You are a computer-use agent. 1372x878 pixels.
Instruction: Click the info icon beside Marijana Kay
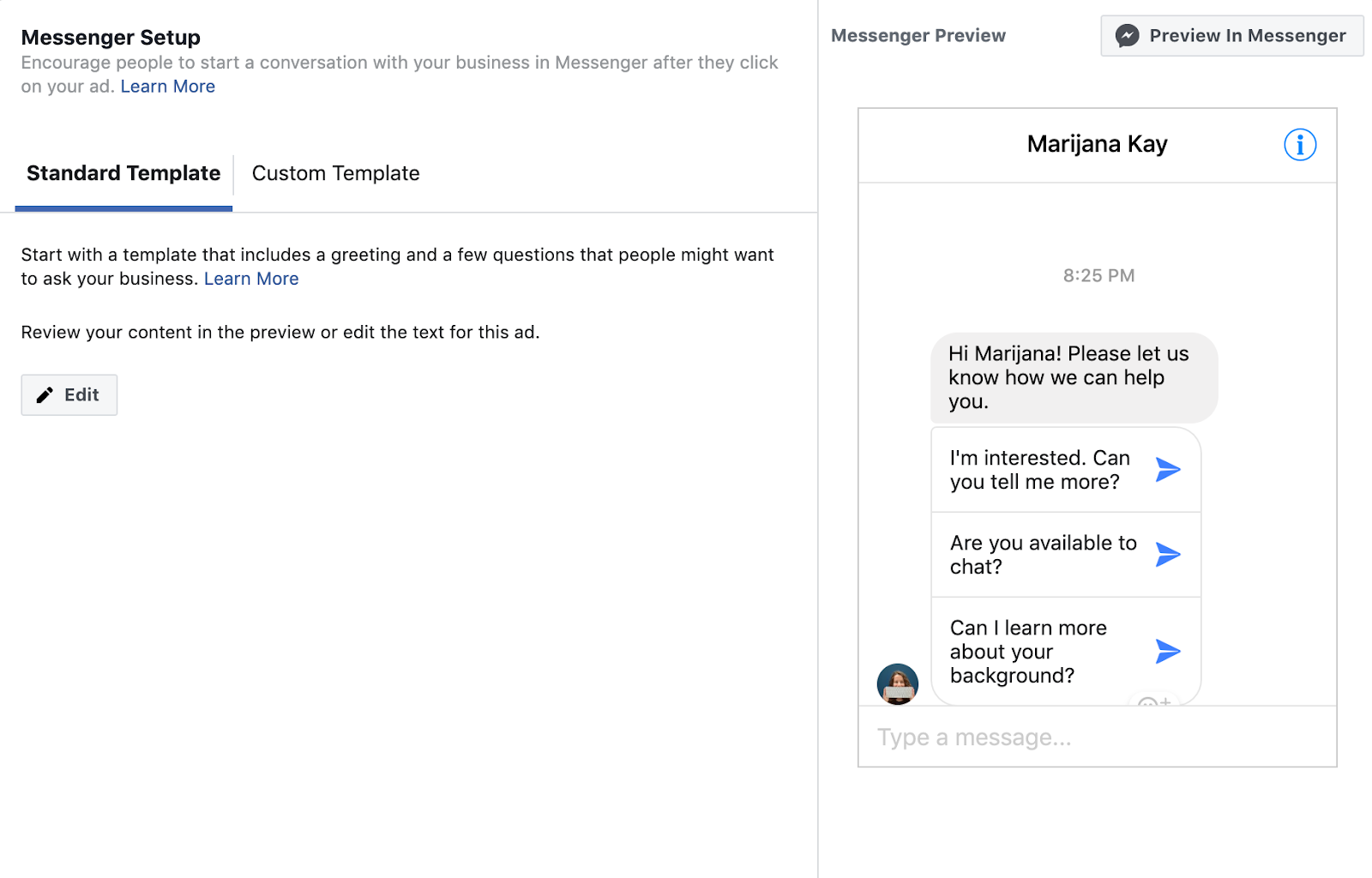click(x=1299, y=145)
